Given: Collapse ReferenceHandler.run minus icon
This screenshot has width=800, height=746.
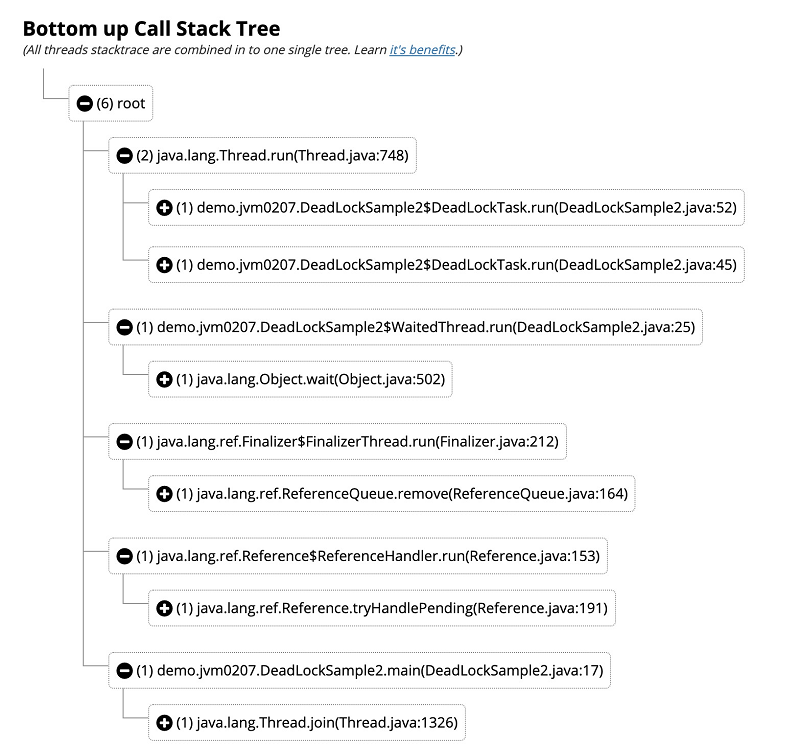Looking at the screenshot, I should point(125,555).
